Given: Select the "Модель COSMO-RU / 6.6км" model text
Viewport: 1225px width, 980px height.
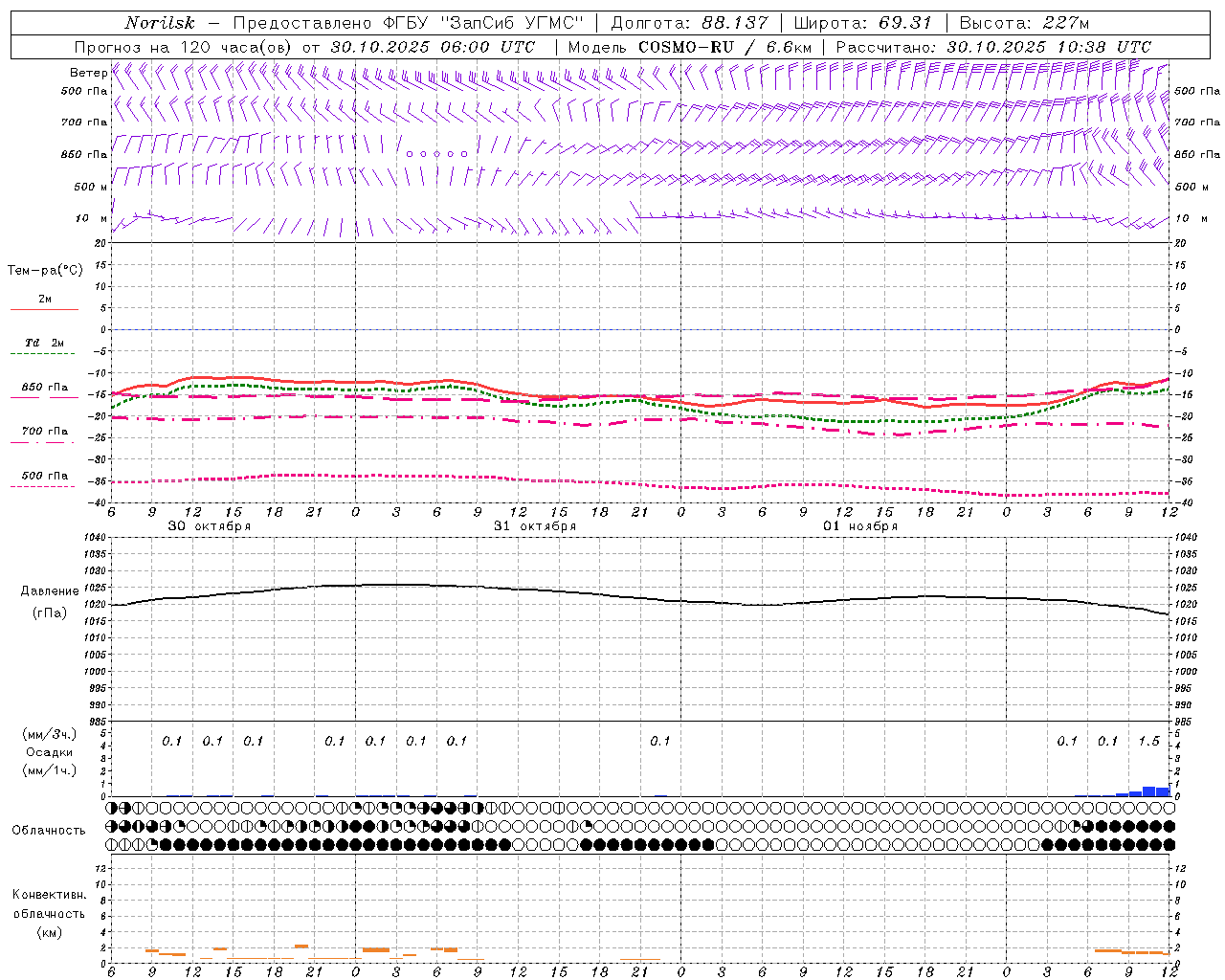Looking at the screenshot, I should [x=689, y=47].
